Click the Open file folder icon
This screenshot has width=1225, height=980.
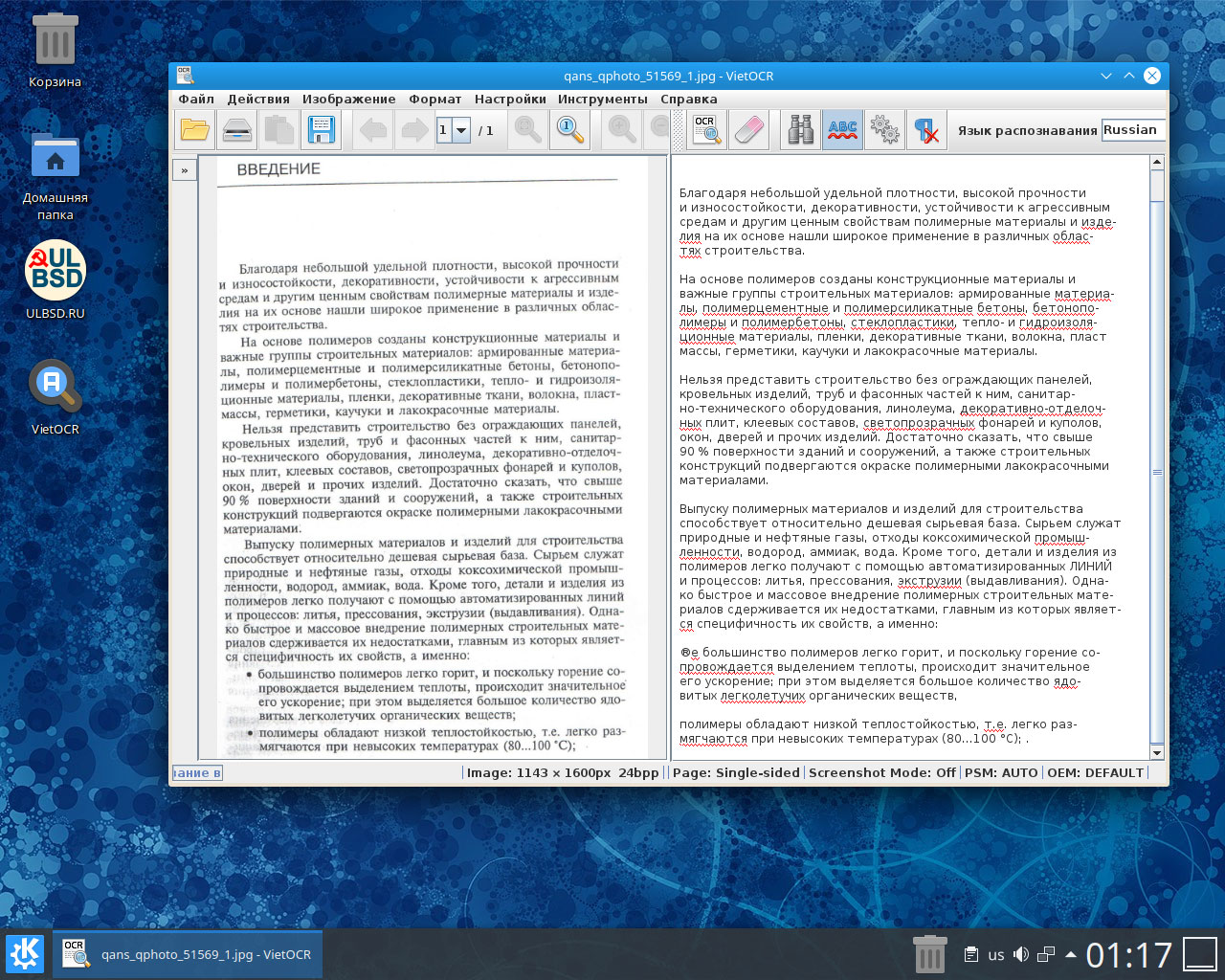pyautogui.click(x=195, y=130)
